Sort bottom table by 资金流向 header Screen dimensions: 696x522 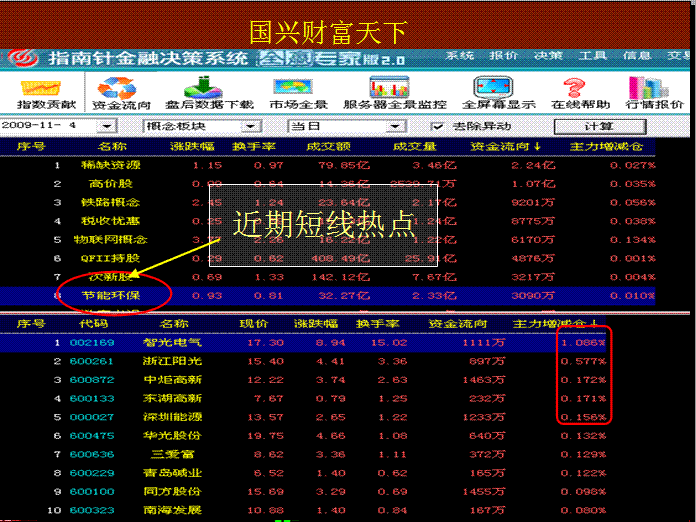tap(458, 324)
